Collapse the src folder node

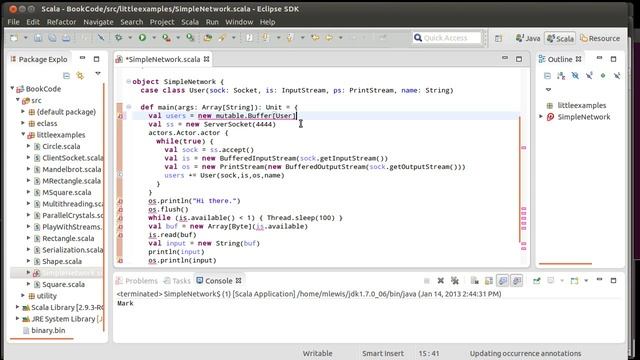[x=18, y=100]
